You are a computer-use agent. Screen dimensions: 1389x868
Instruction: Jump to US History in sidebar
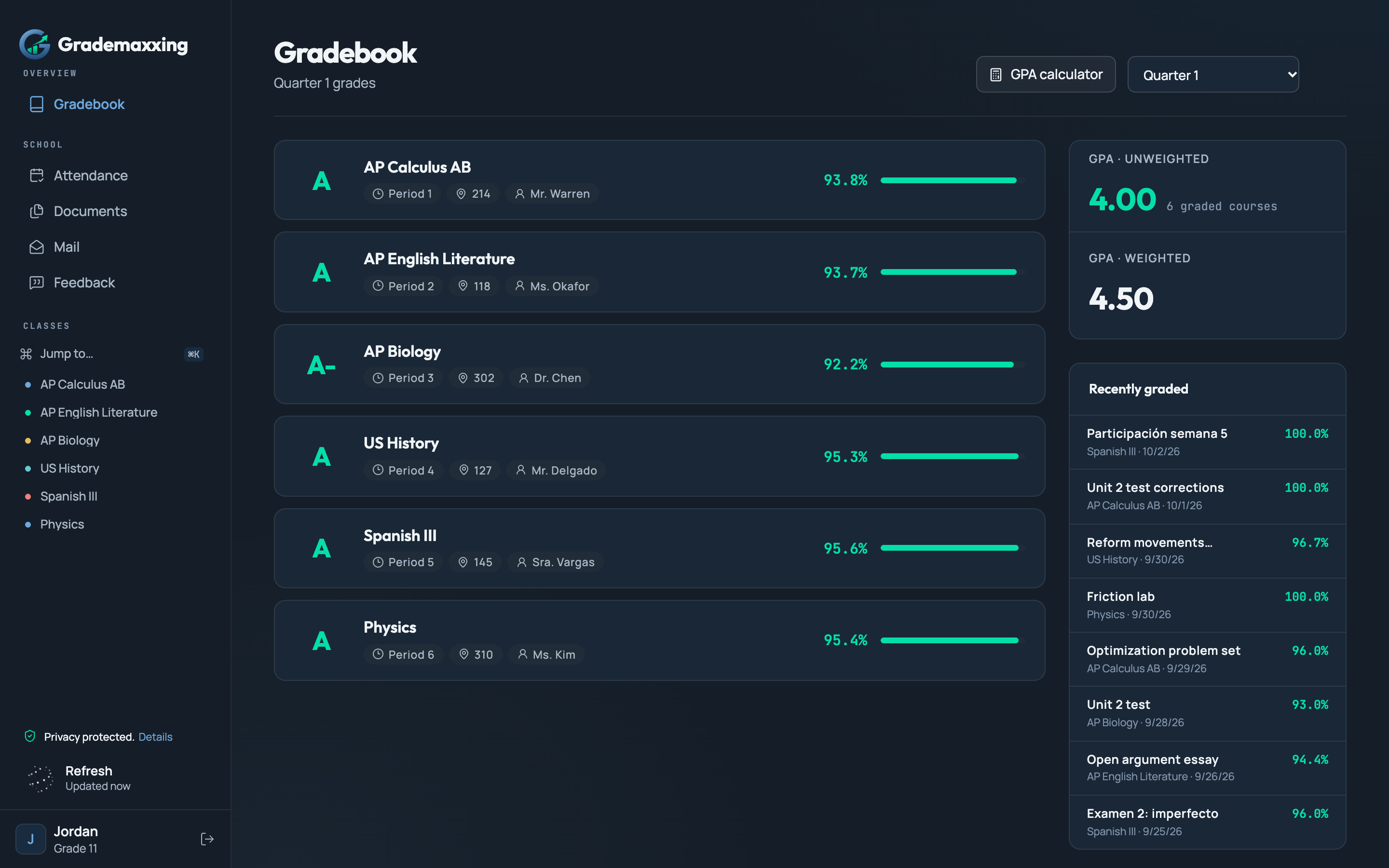(69, 468)
